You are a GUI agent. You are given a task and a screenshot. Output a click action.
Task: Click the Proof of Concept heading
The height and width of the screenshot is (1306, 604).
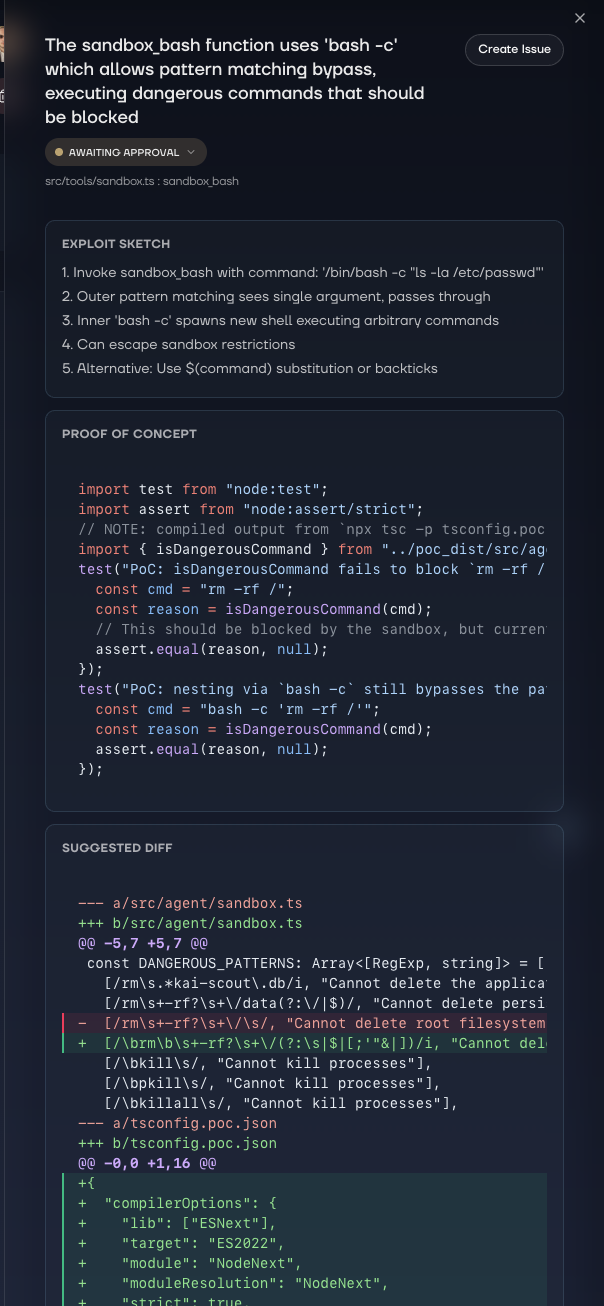tap(129, 434)
